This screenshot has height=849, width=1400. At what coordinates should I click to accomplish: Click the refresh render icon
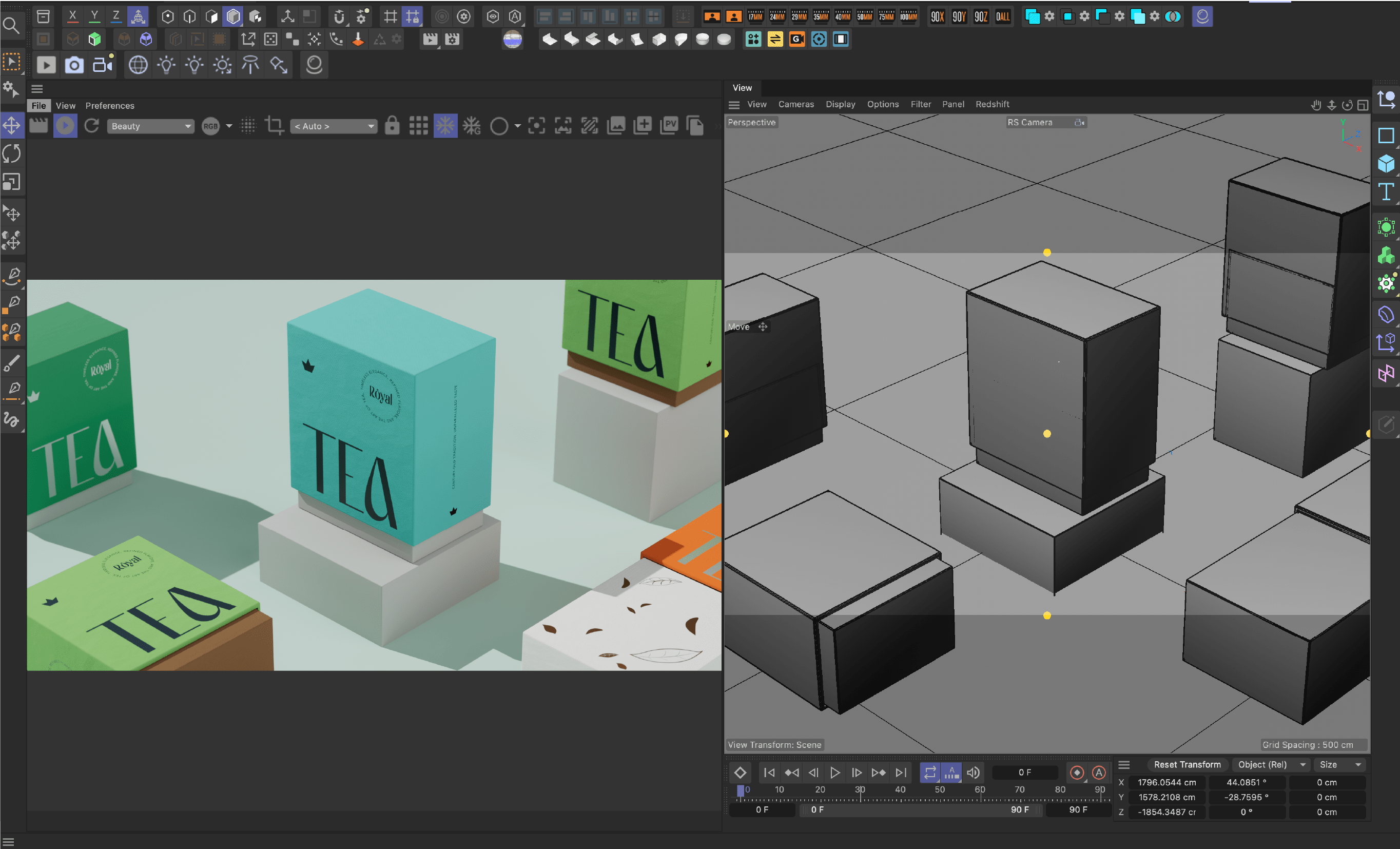91,126
